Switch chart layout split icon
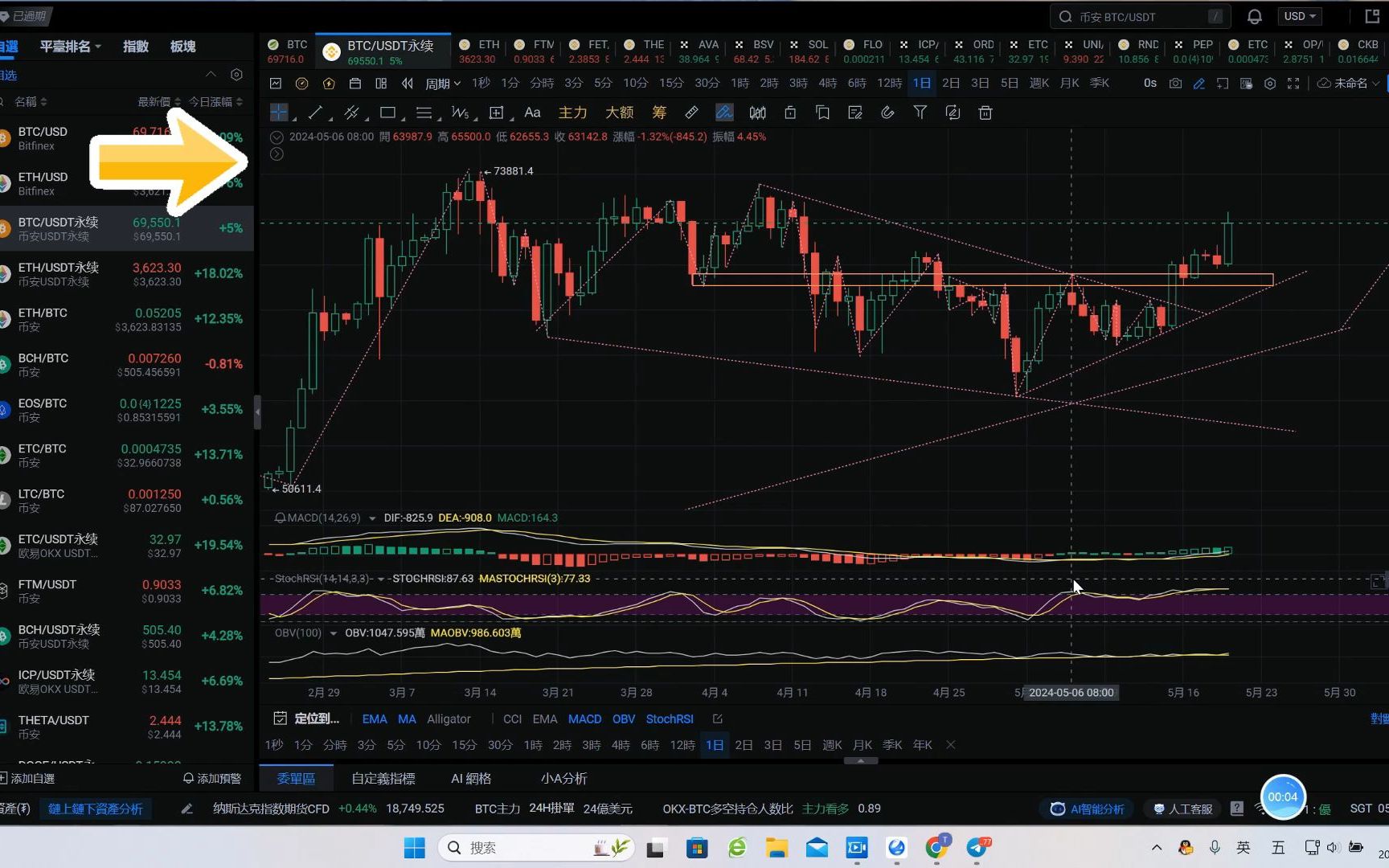Image resolution: width=1389 pixels, height=868 pixels. click(381, 84)
